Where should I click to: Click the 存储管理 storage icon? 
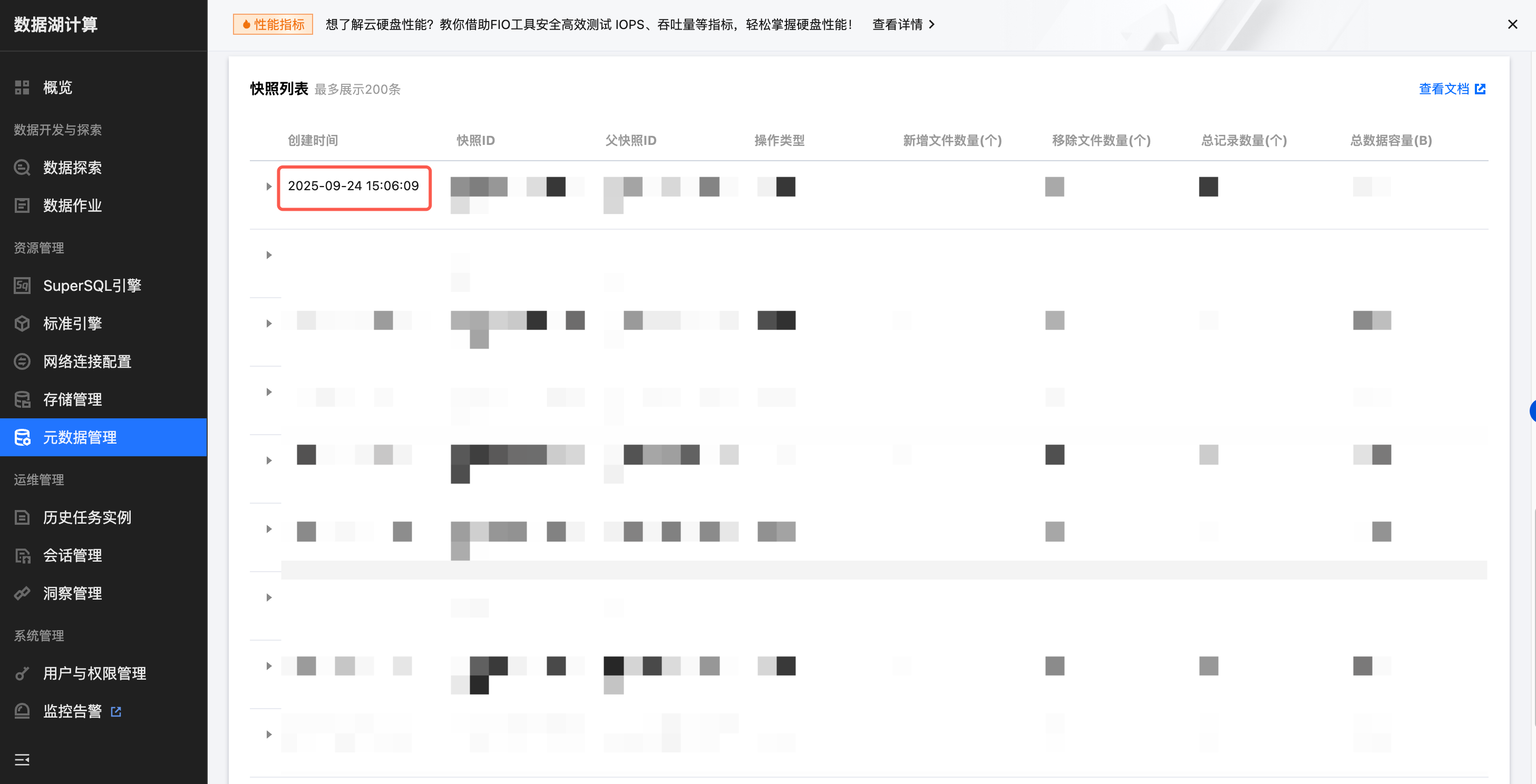(x=22, y=399)
